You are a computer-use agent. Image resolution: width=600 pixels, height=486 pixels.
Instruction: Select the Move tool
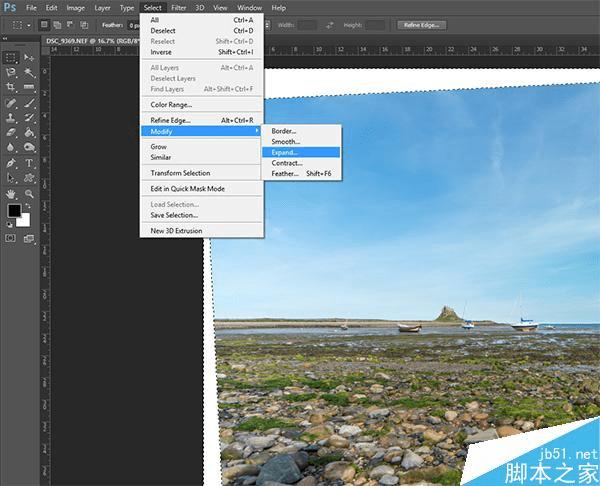(30, 58)
